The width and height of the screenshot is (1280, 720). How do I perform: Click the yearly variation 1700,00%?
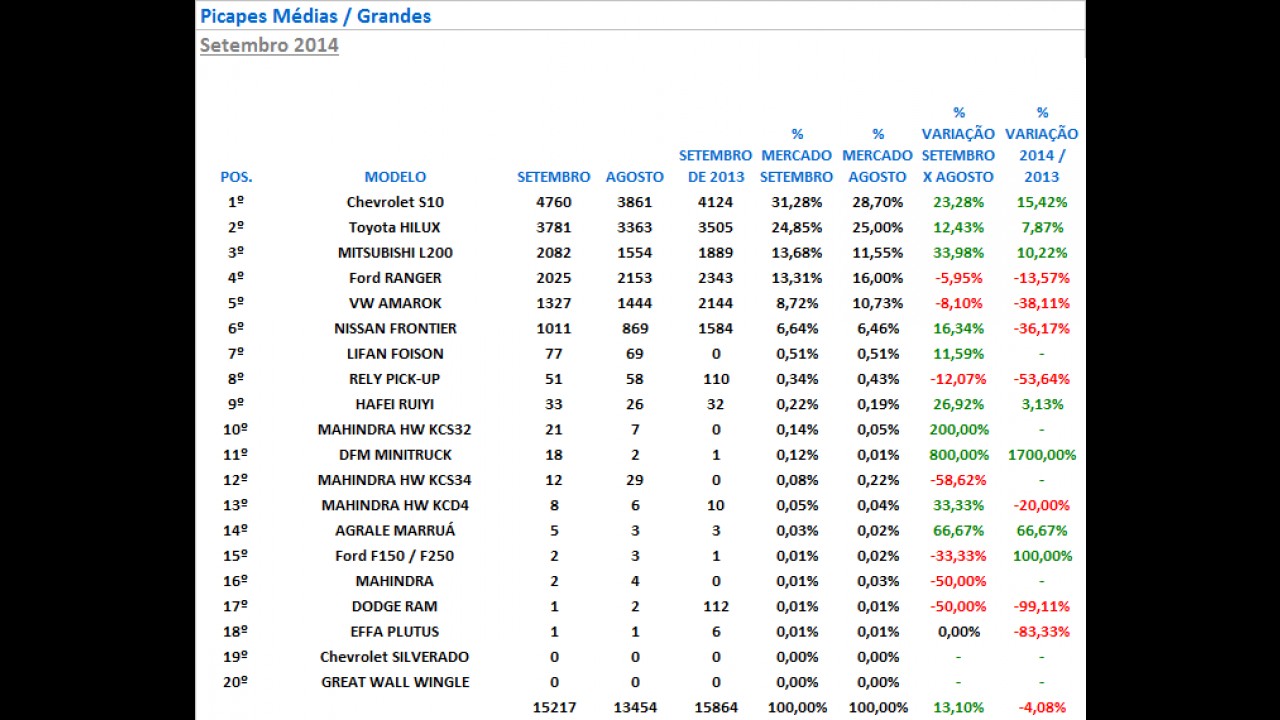1042,455
